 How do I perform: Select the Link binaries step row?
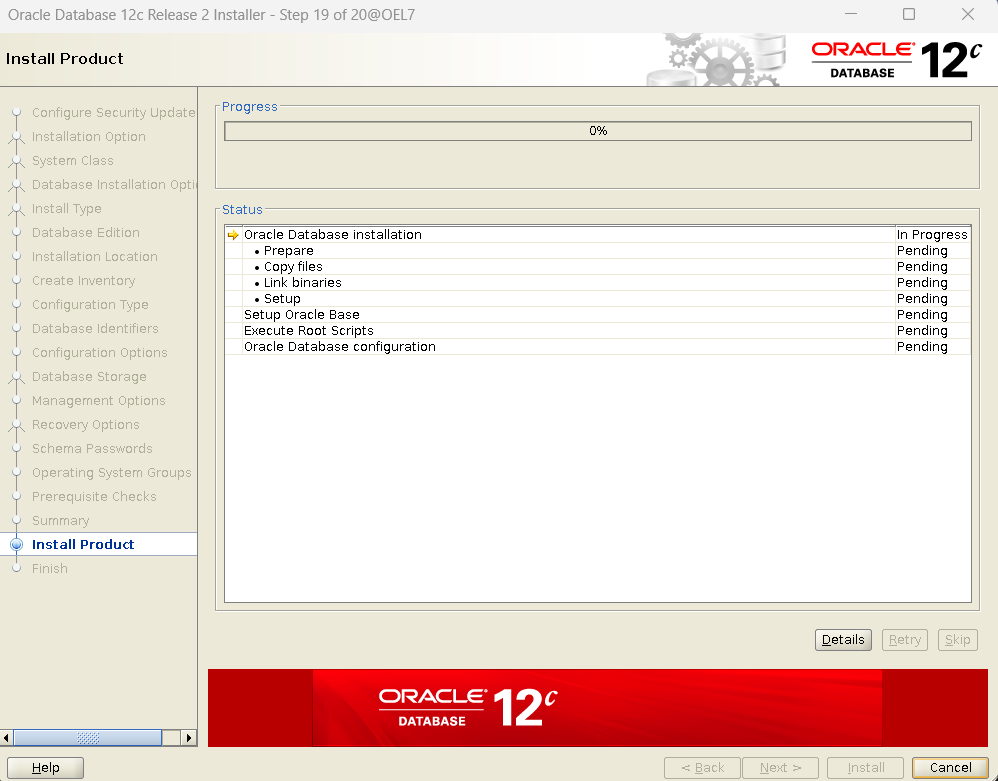(x=598, y=283)
